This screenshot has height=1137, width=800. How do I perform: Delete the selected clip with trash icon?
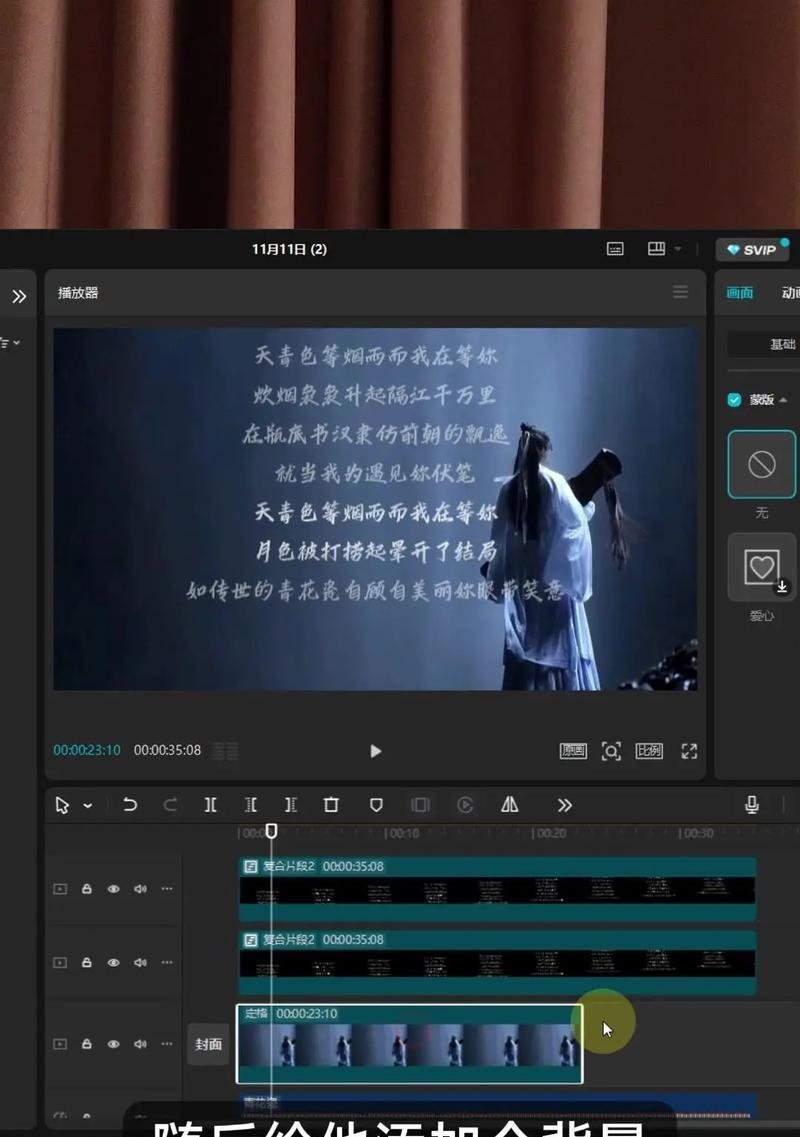[x=331, y=804]
